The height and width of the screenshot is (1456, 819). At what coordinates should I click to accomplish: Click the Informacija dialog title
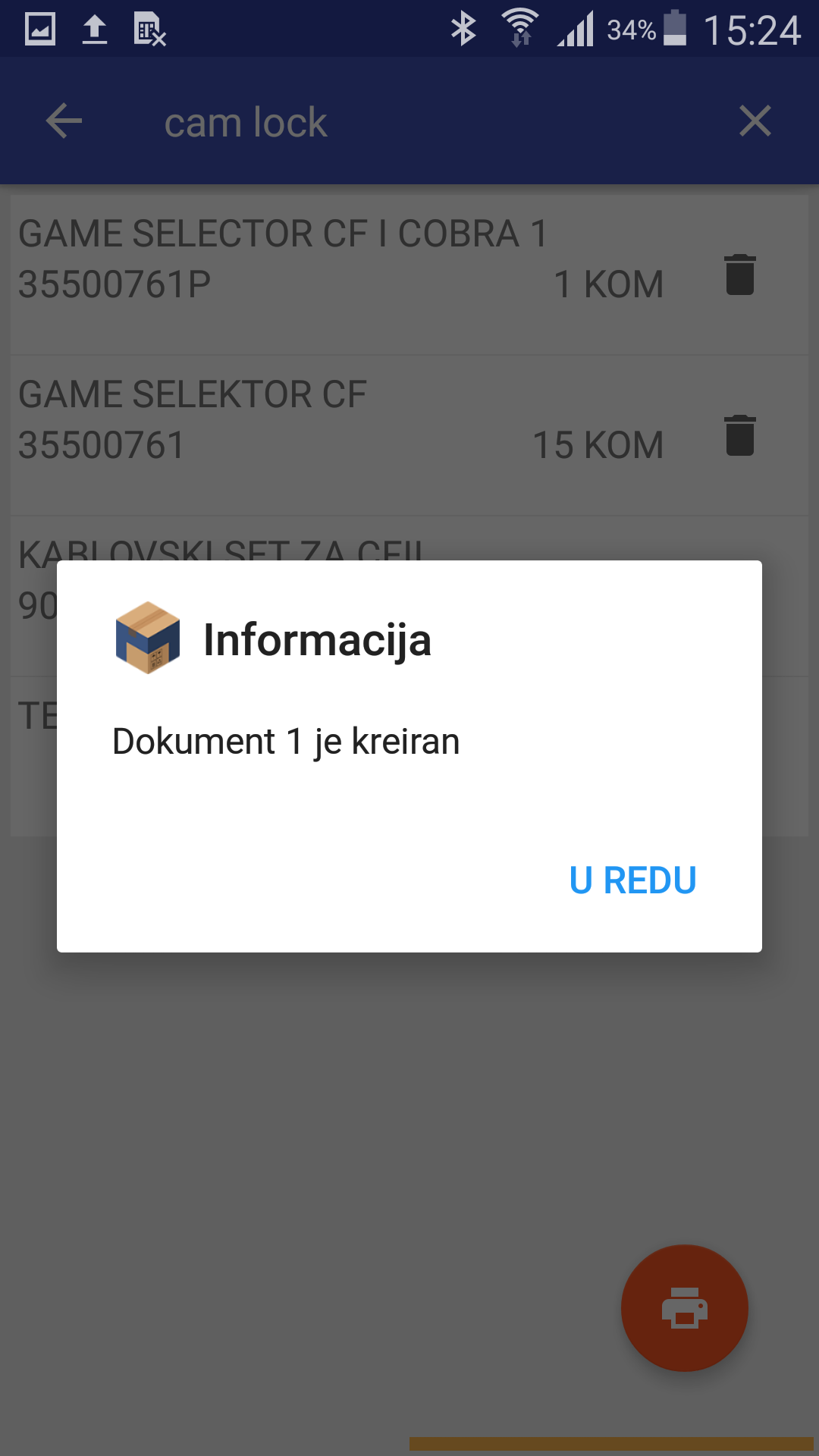[x=317, y=639]
